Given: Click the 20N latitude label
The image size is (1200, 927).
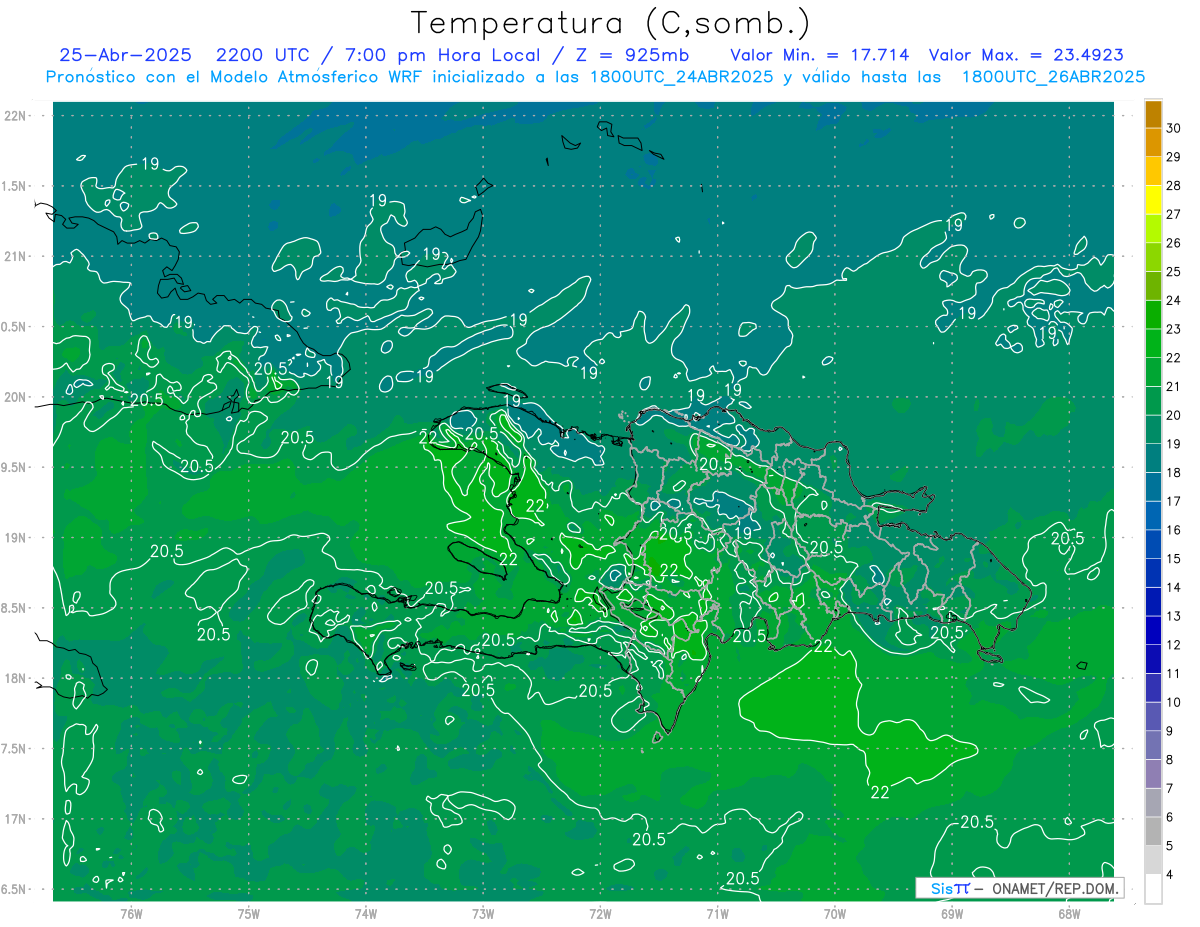Looking at the screenshot, I should (x=14, y=397).
